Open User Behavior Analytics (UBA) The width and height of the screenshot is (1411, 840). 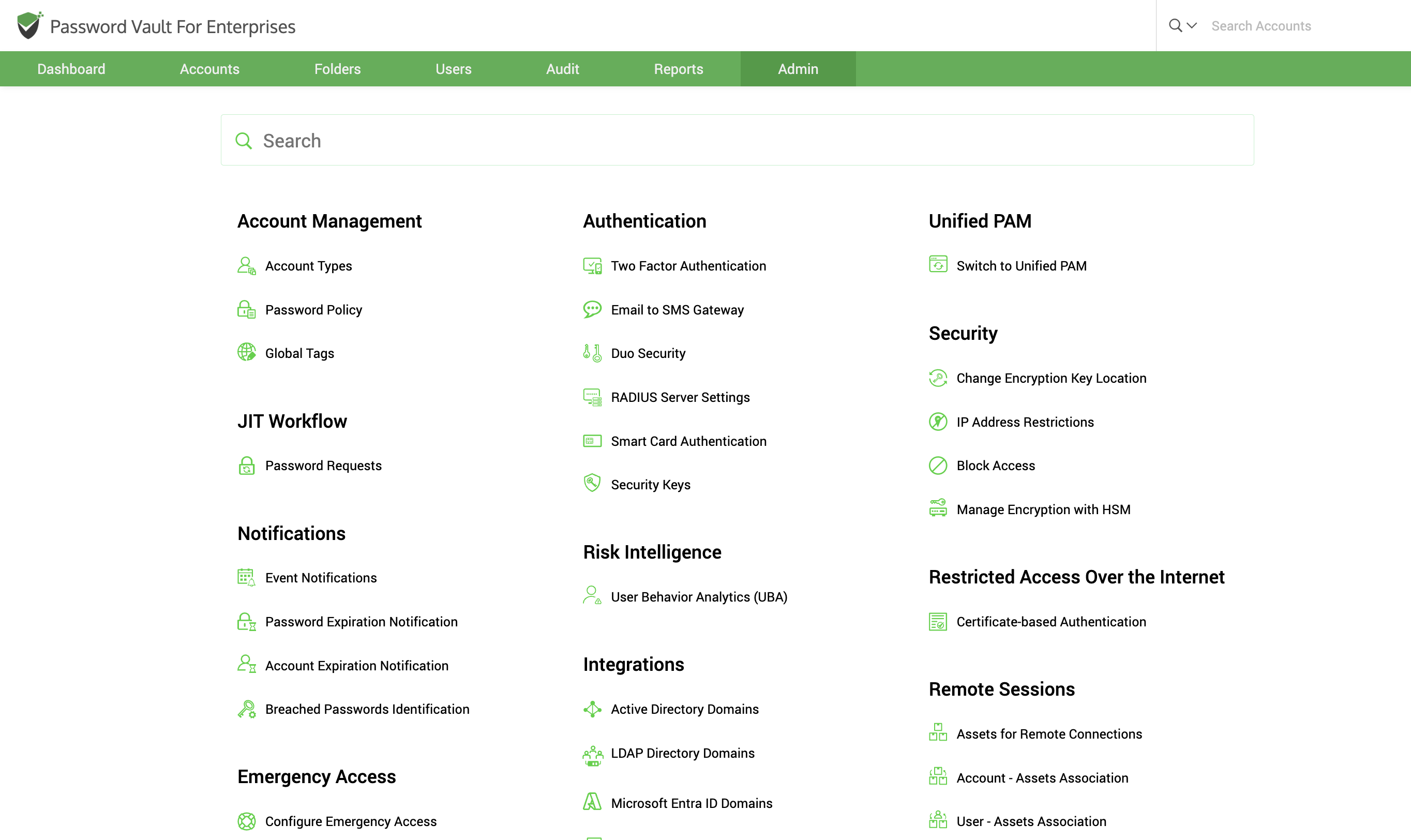pyautogui.click(x=699, y=596)
